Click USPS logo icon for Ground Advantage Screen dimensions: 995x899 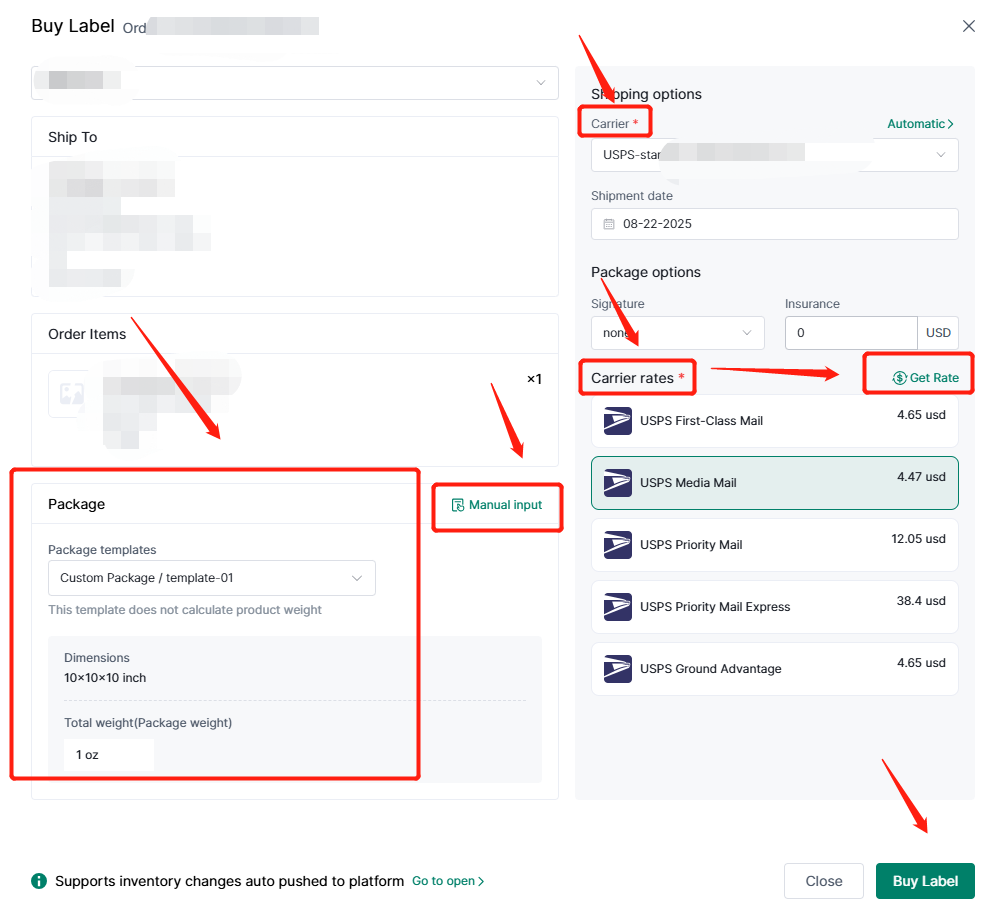coord(617,669)
